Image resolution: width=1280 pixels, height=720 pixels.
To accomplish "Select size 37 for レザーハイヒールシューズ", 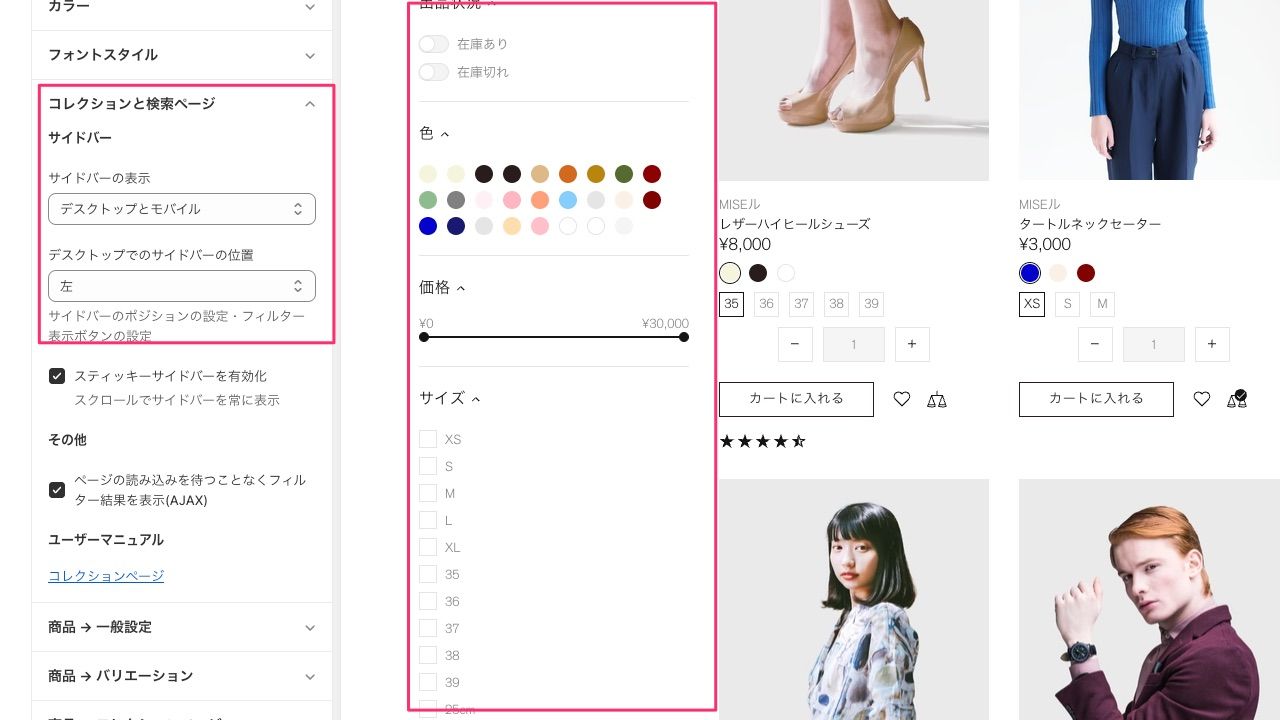I will (801, 304).
